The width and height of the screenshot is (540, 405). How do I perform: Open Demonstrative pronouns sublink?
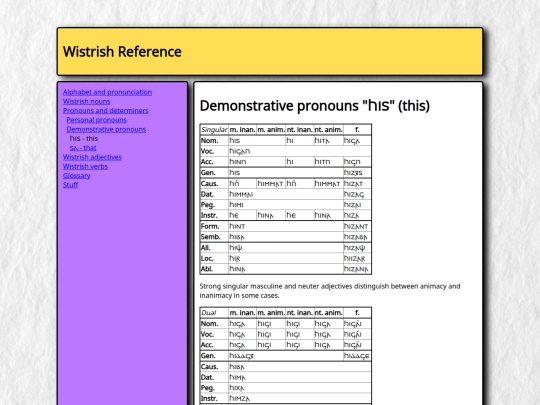tap(106, 129)
